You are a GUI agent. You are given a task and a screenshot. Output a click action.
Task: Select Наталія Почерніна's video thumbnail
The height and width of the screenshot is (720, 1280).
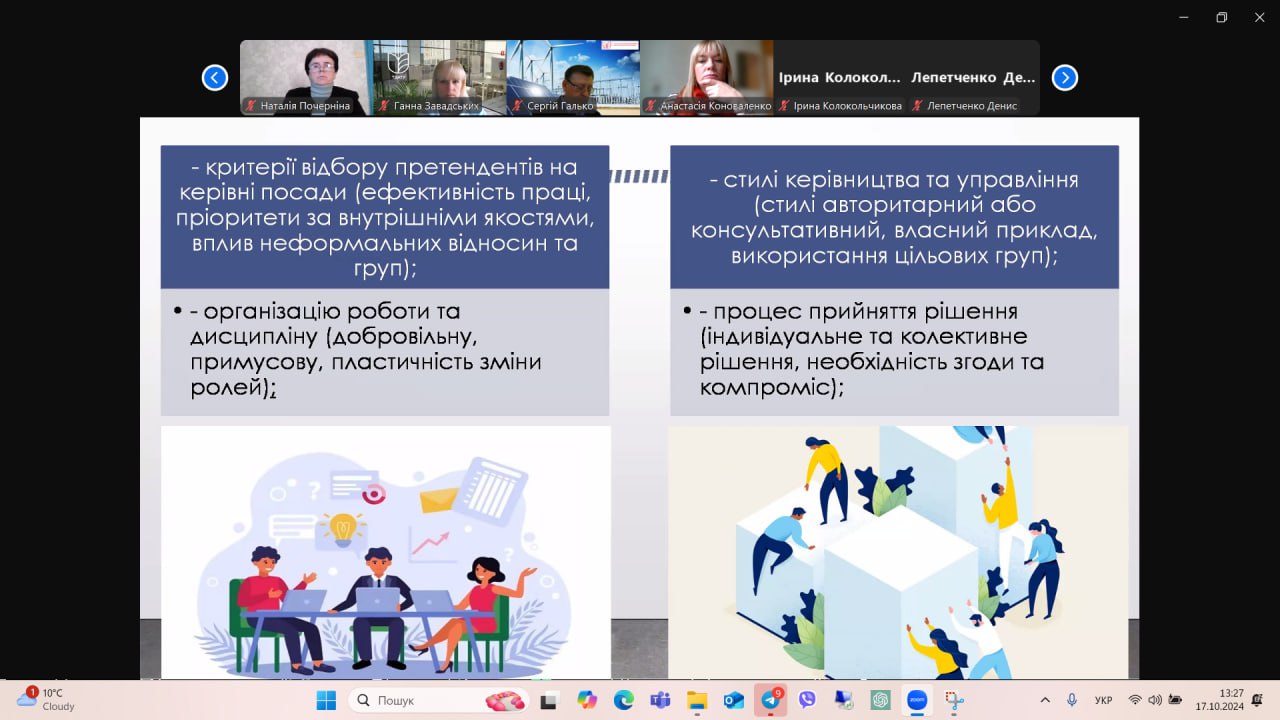305,77
